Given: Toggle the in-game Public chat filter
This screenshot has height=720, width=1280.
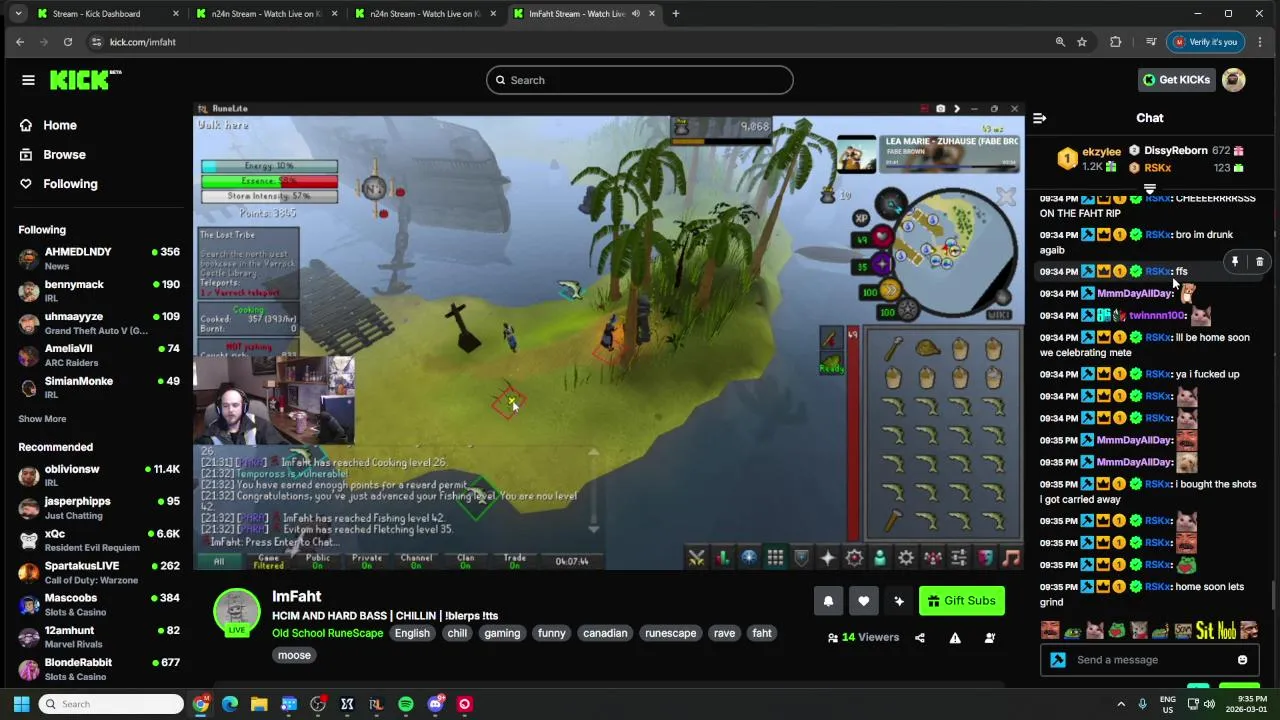Looking at the screenshot, I should coord(318,561).
